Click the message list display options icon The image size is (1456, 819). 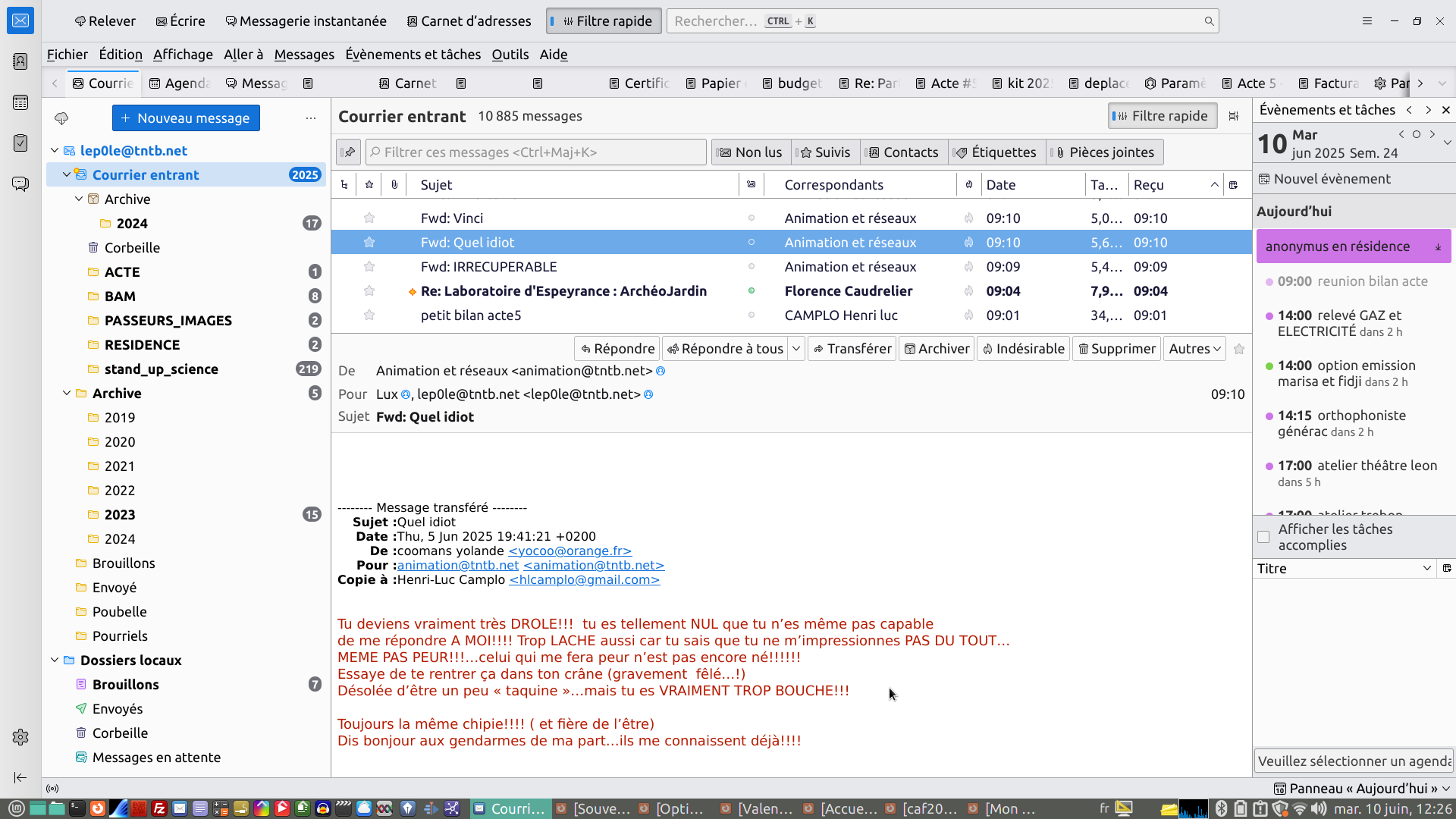[1234, 116]
